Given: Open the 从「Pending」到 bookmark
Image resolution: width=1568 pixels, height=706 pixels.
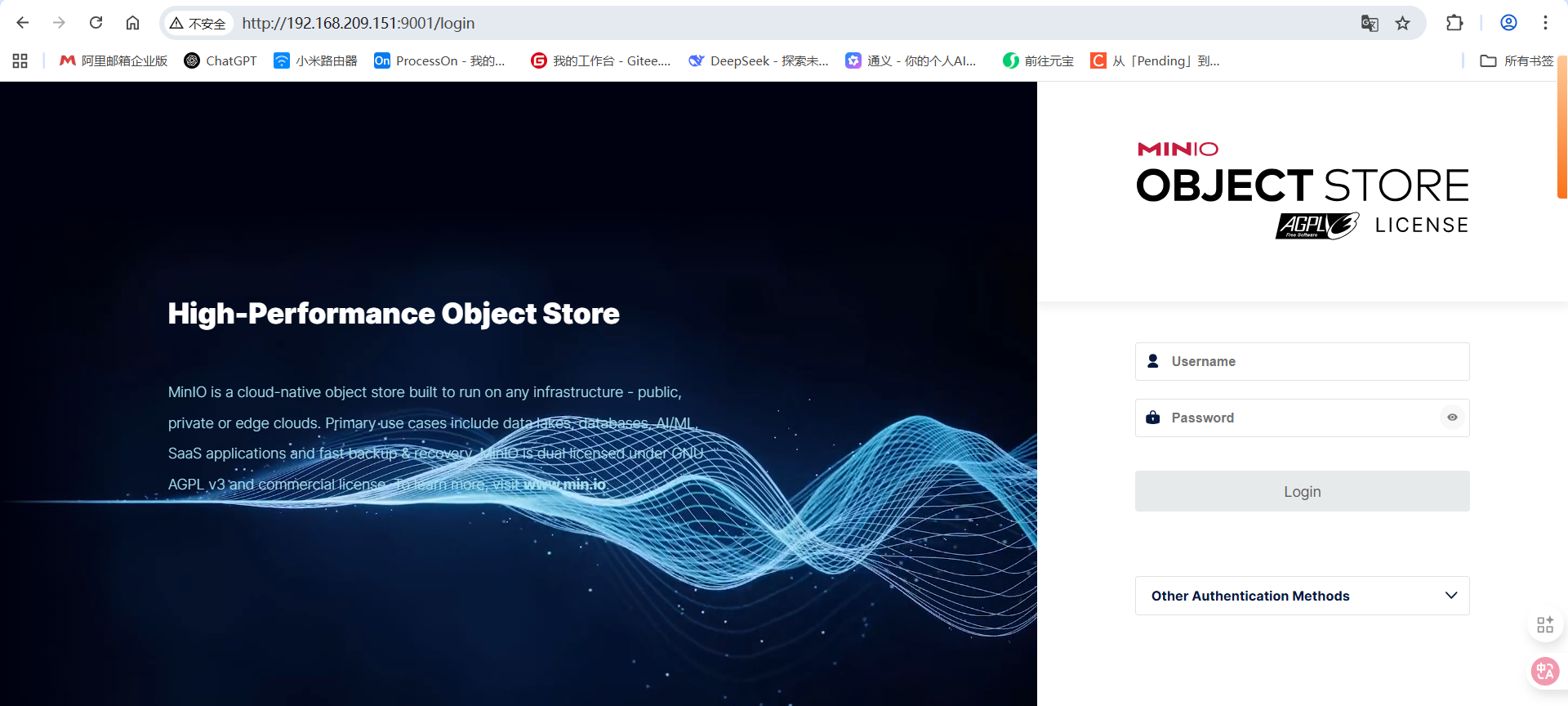Looking at the screenshot, I should pos(1155,60).
